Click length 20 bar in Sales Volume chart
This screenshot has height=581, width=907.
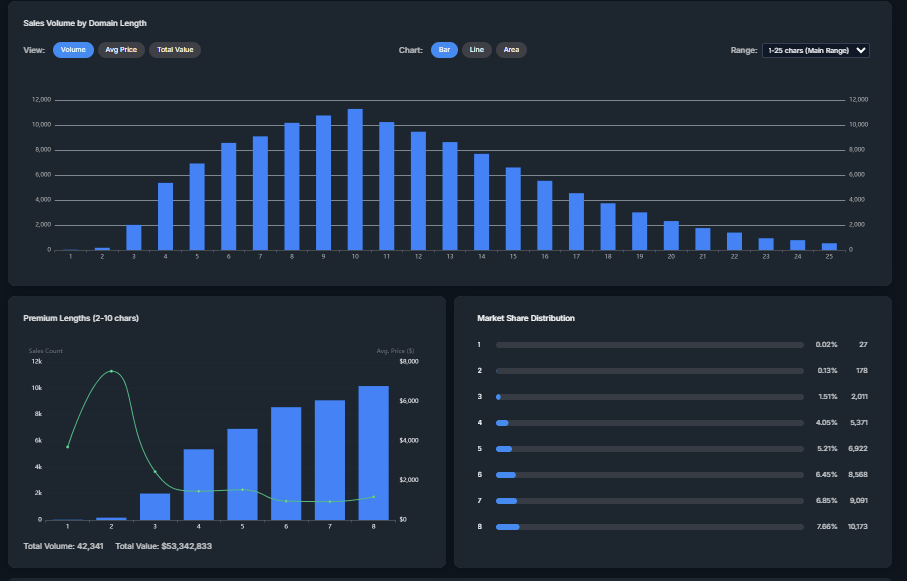(671, 235)
